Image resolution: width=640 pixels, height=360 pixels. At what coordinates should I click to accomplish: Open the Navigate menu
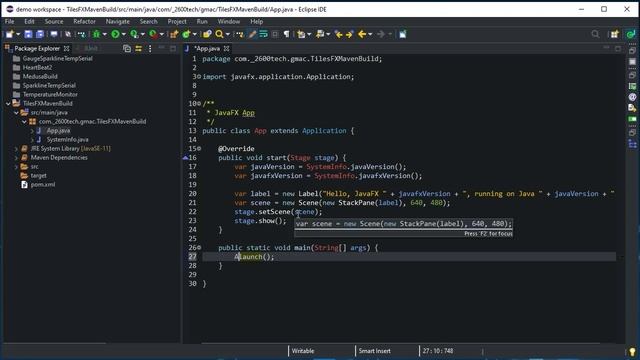(118, 22)
